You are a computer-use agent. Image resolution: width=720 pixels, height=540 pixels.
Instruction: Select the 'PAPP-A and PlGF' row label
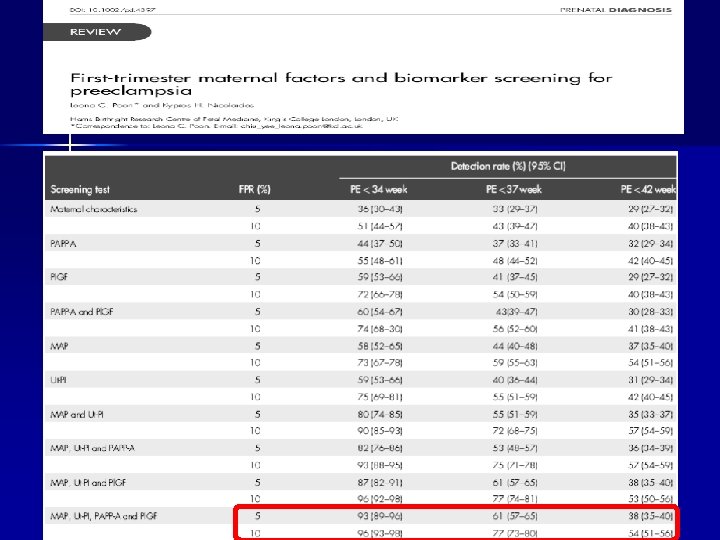coord(82,312)
